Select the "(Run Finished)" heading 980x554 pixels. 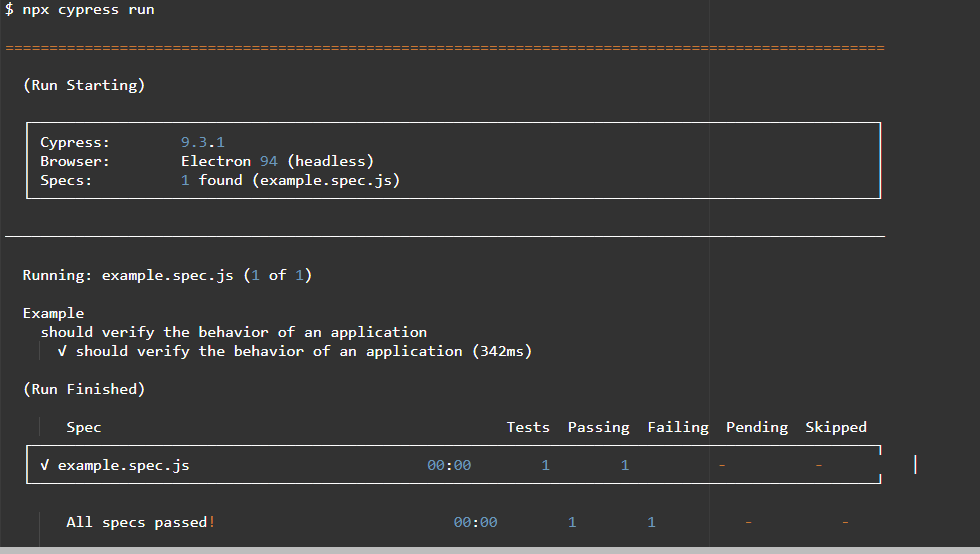[84, 389]
